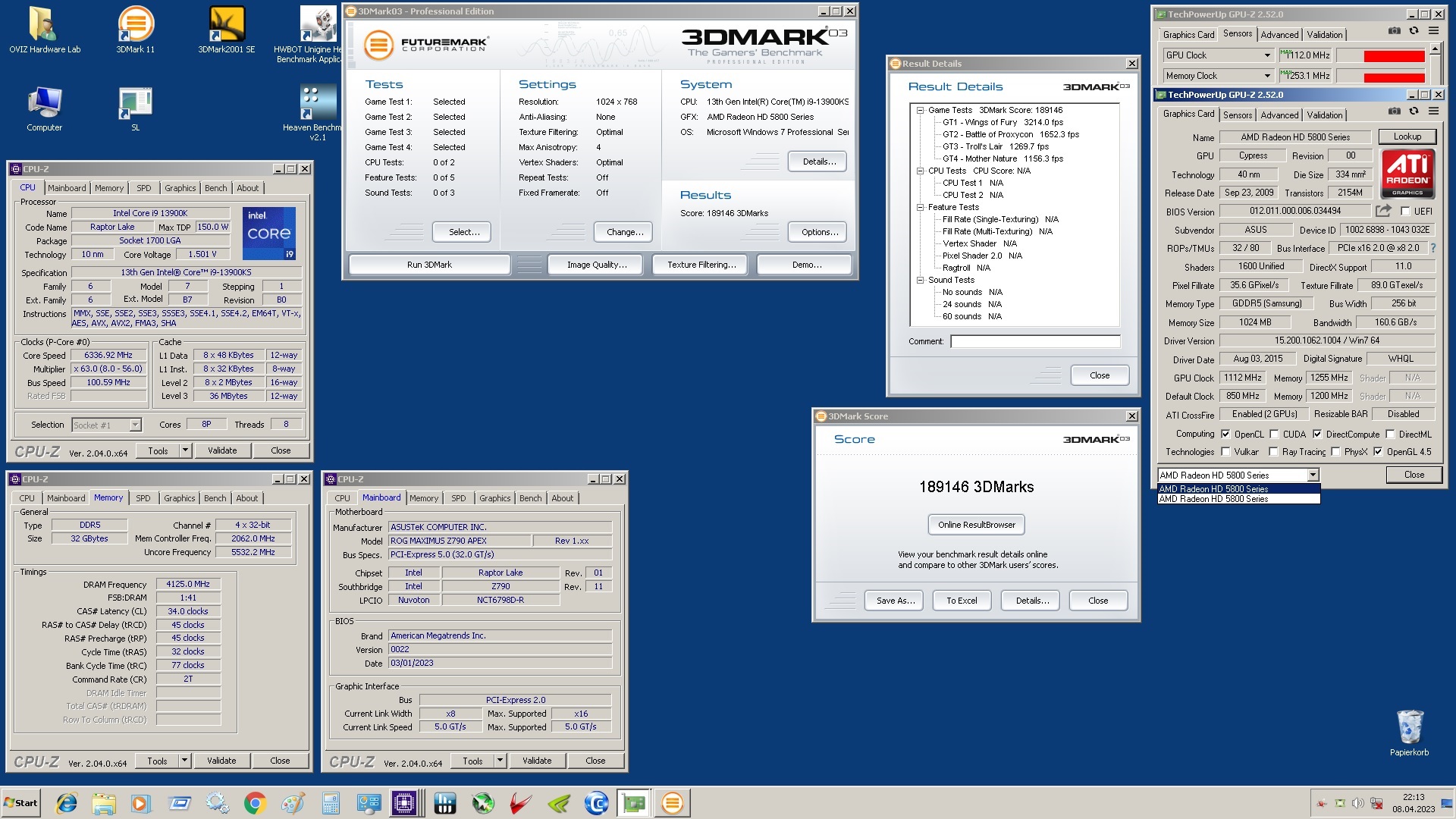Click Bus Interface question mark in GPU-Z
The height and width of the screenshot is (819, 1456).
1432,248
